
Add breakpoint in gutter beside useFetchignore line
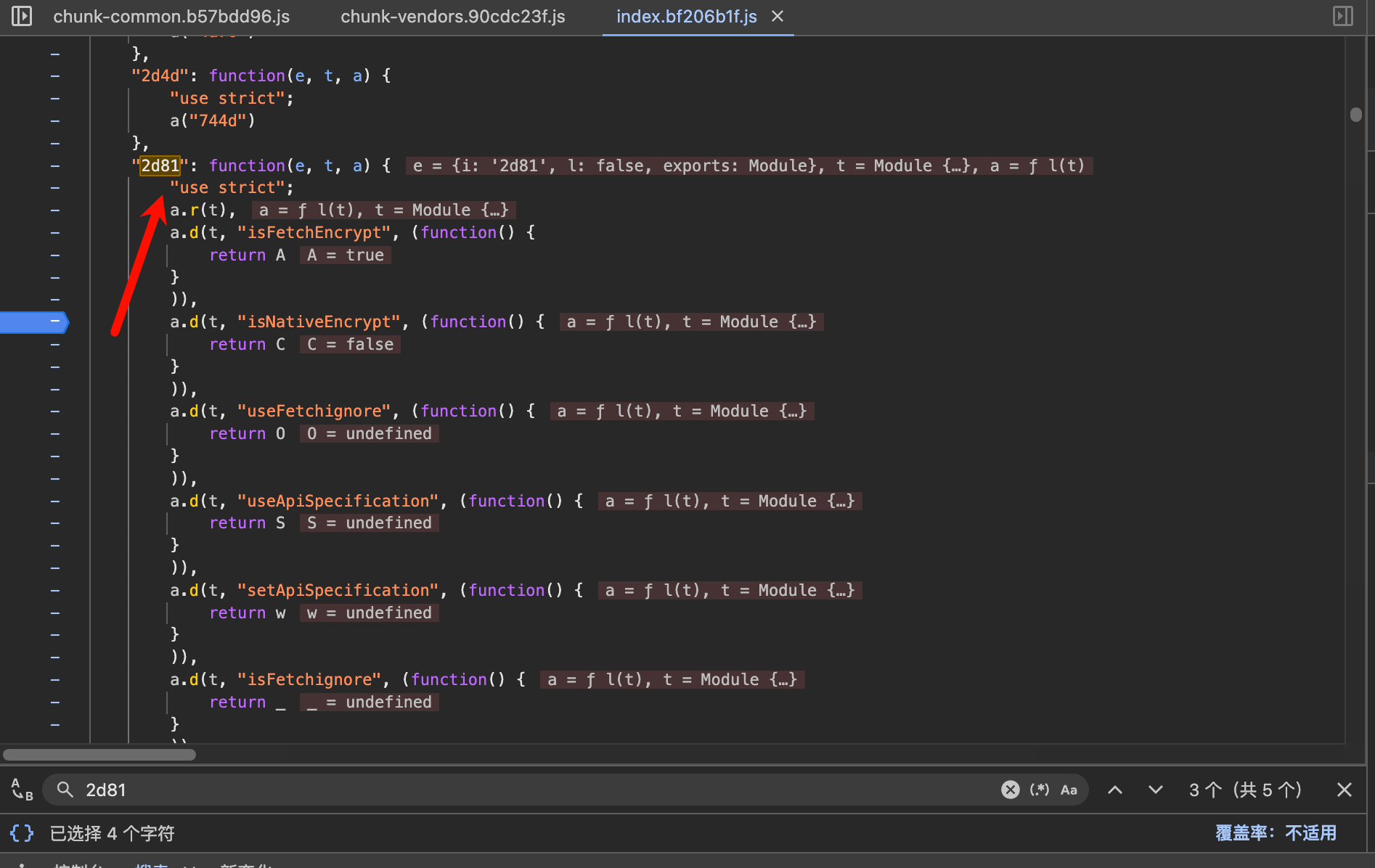(55, 412)
